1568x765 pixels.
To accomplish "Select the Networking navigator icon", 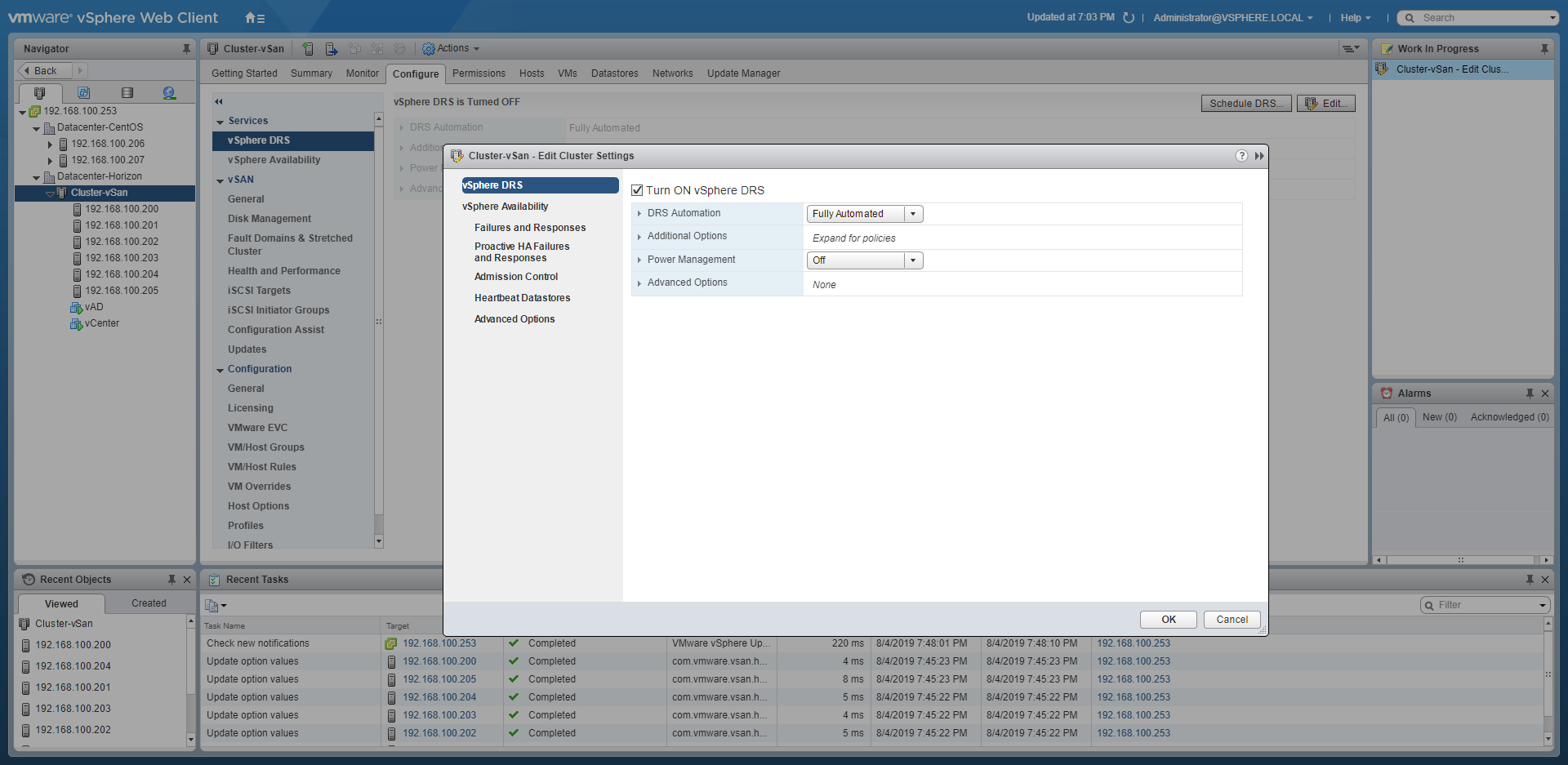I will pos(169,93).
